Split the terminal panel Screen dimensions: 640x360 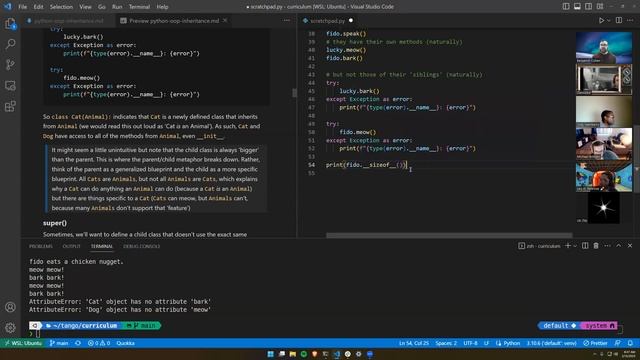585,246
